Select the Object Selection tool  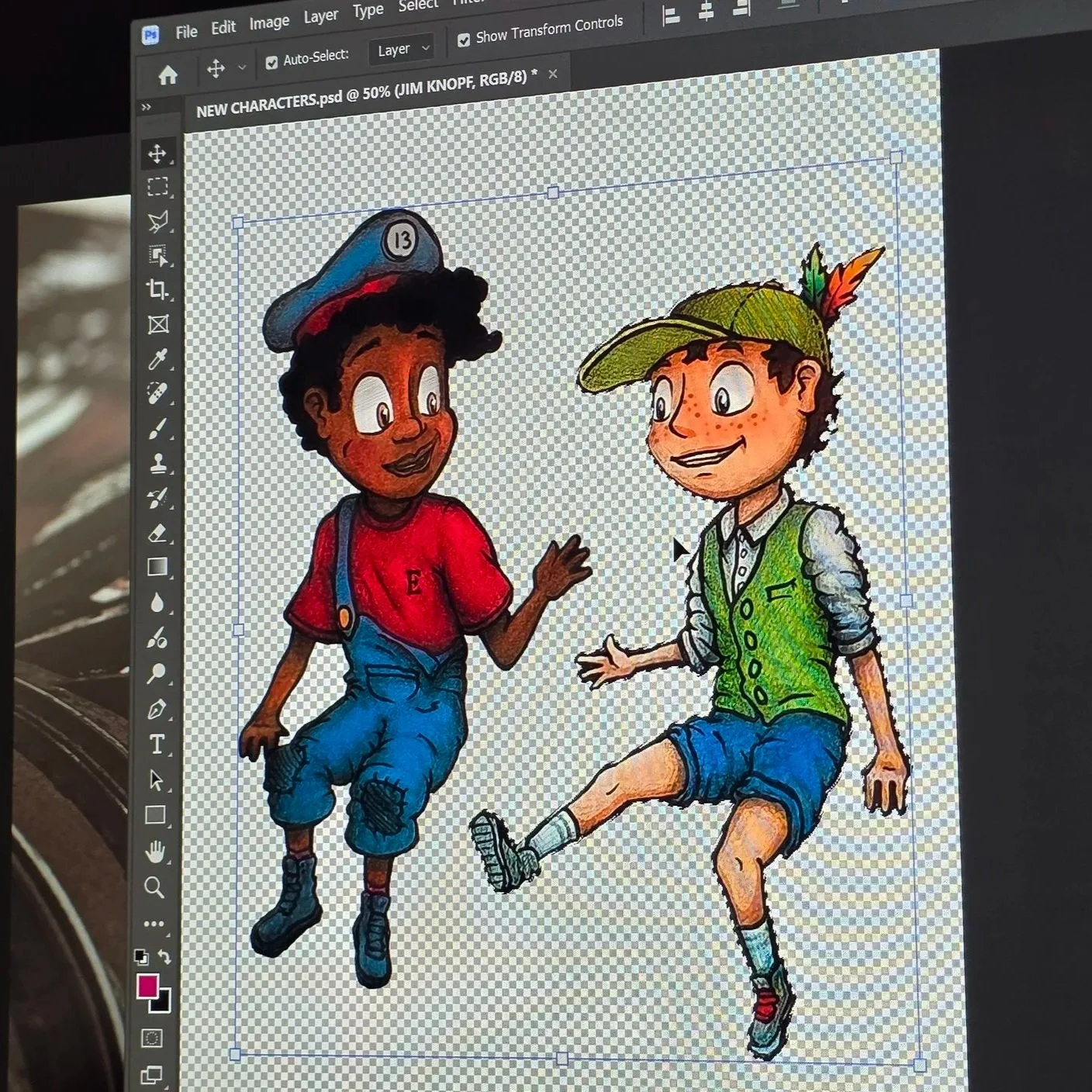click(x=158, y=255)
